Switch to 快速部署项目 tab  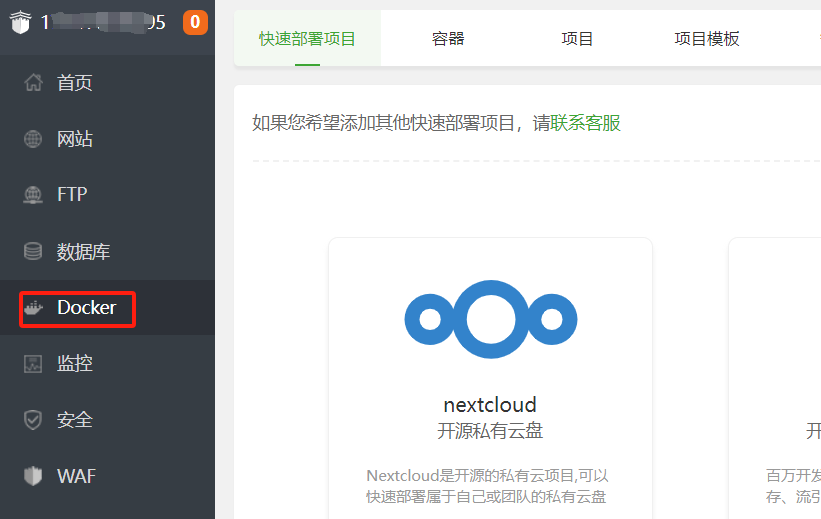pos(307,38)
